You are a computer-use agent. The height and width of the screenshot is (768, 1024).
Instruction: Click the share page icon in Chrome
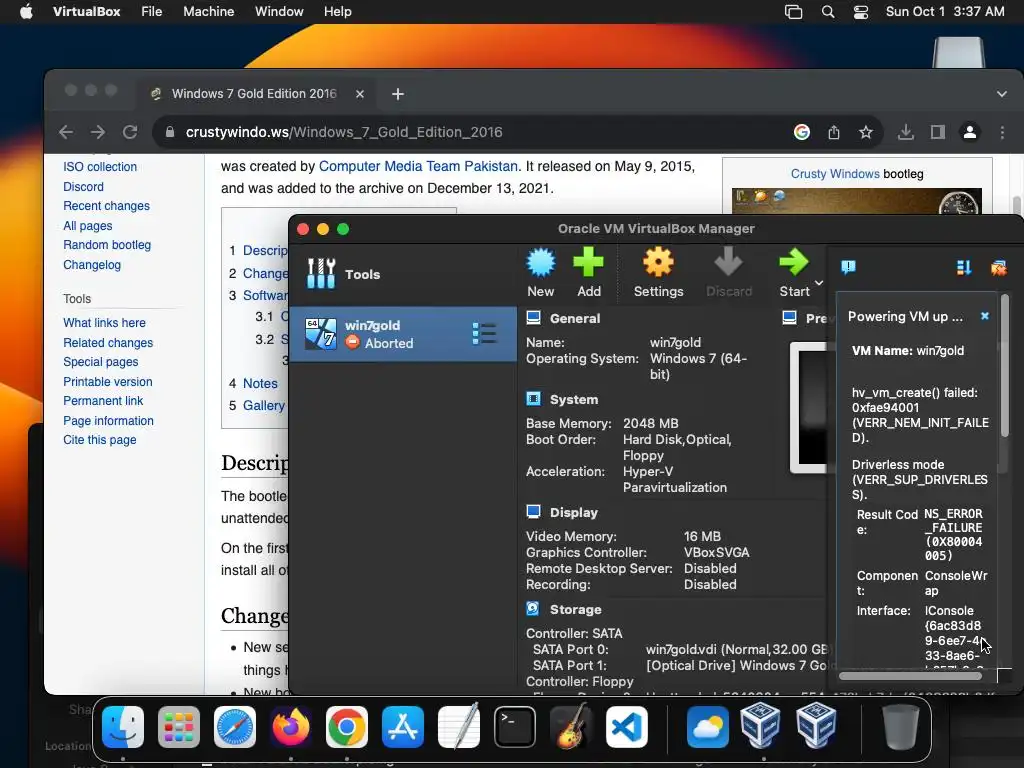point(834,132)
